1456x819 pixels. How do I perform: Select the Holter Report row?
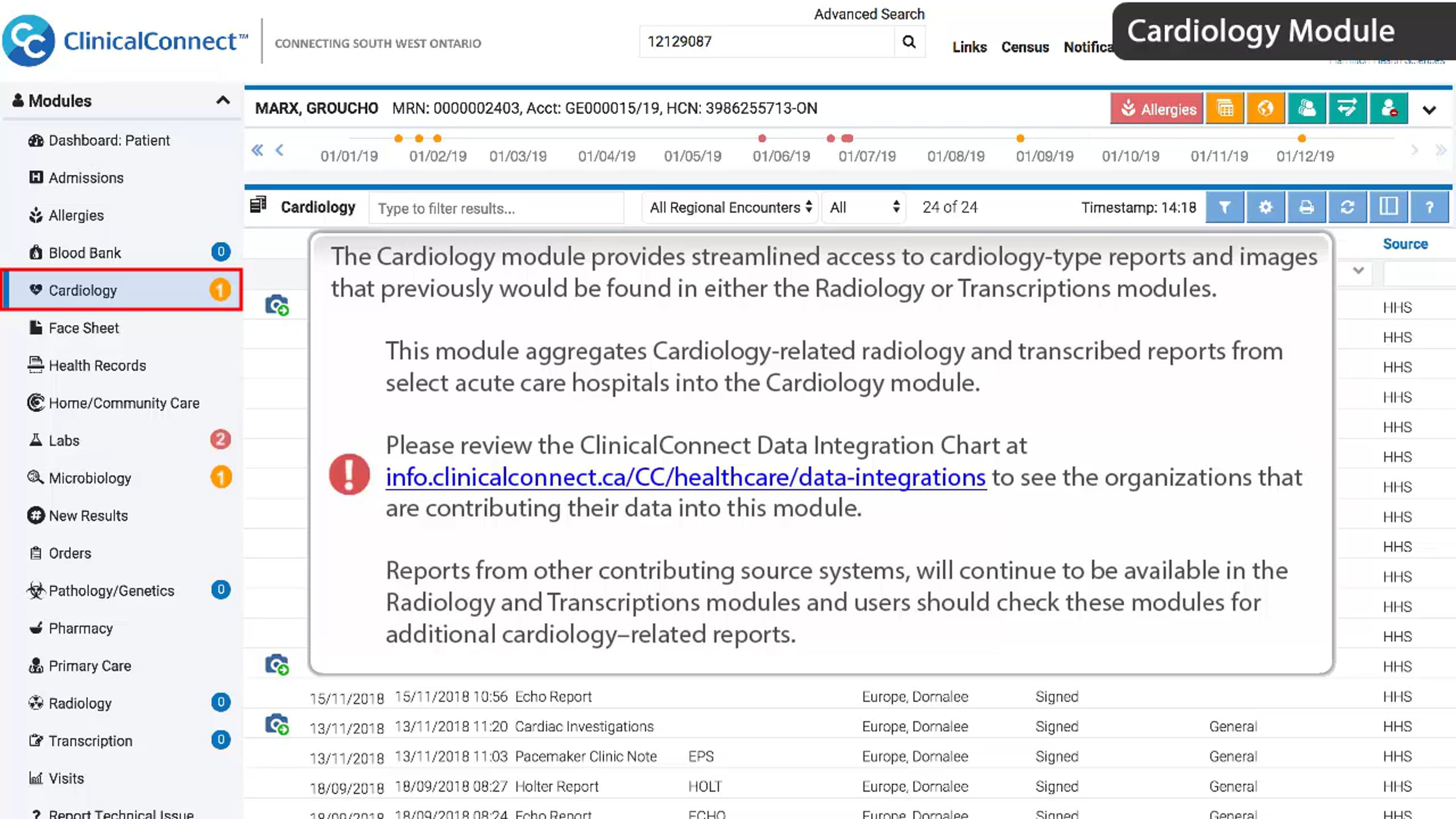(x=848, y=786)
